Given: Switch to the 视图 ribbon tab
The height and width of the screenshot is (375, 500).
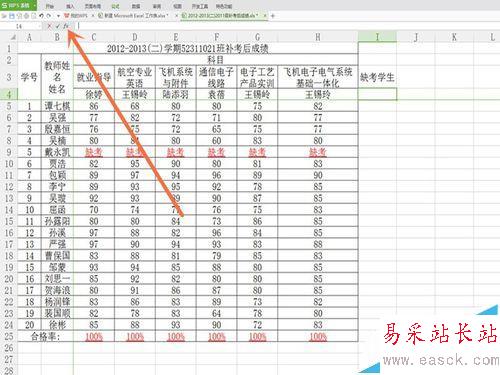Looking at the screenshot, I should pyautogui.click(x=177, y=6).
